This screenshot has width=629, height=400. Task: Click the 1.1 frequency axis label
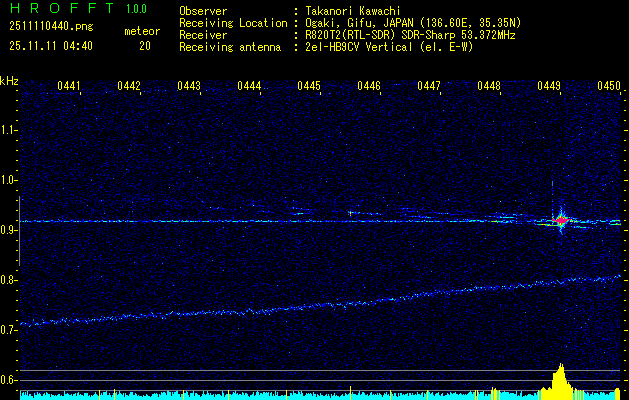tap(9, 129)
